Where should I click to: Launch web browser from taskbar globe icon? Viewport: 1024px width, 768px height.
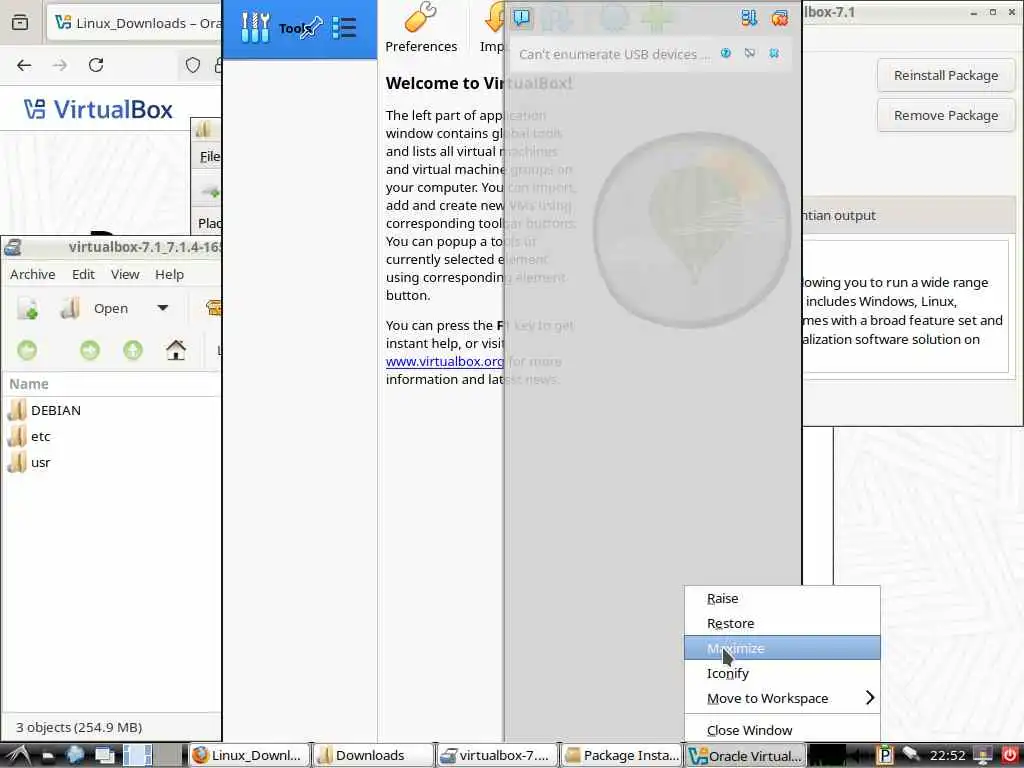click(74, 756)
